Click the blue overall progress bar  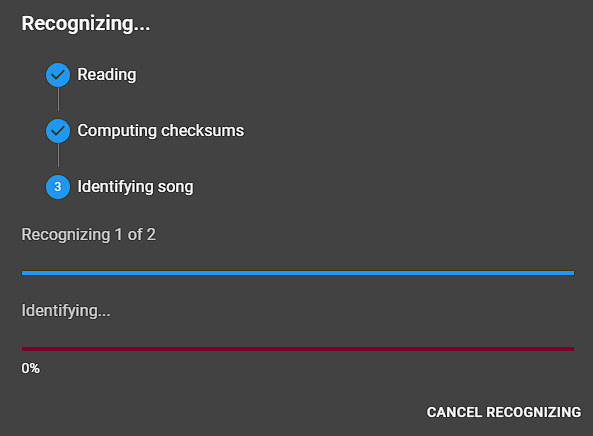[x=298, y=273]
